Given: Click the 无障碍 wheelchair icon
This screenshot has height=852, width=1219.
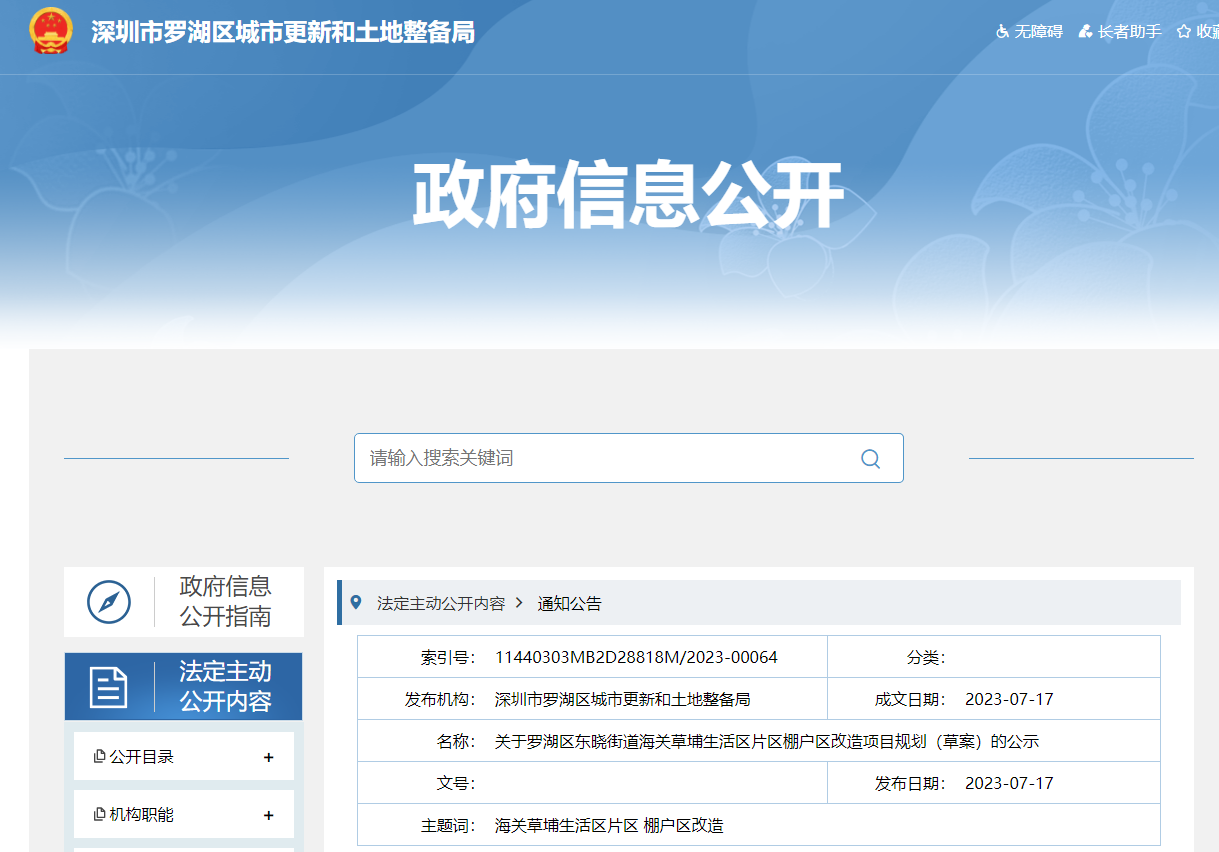Looking at the screenshot, I should click(x=1002, y=32).
